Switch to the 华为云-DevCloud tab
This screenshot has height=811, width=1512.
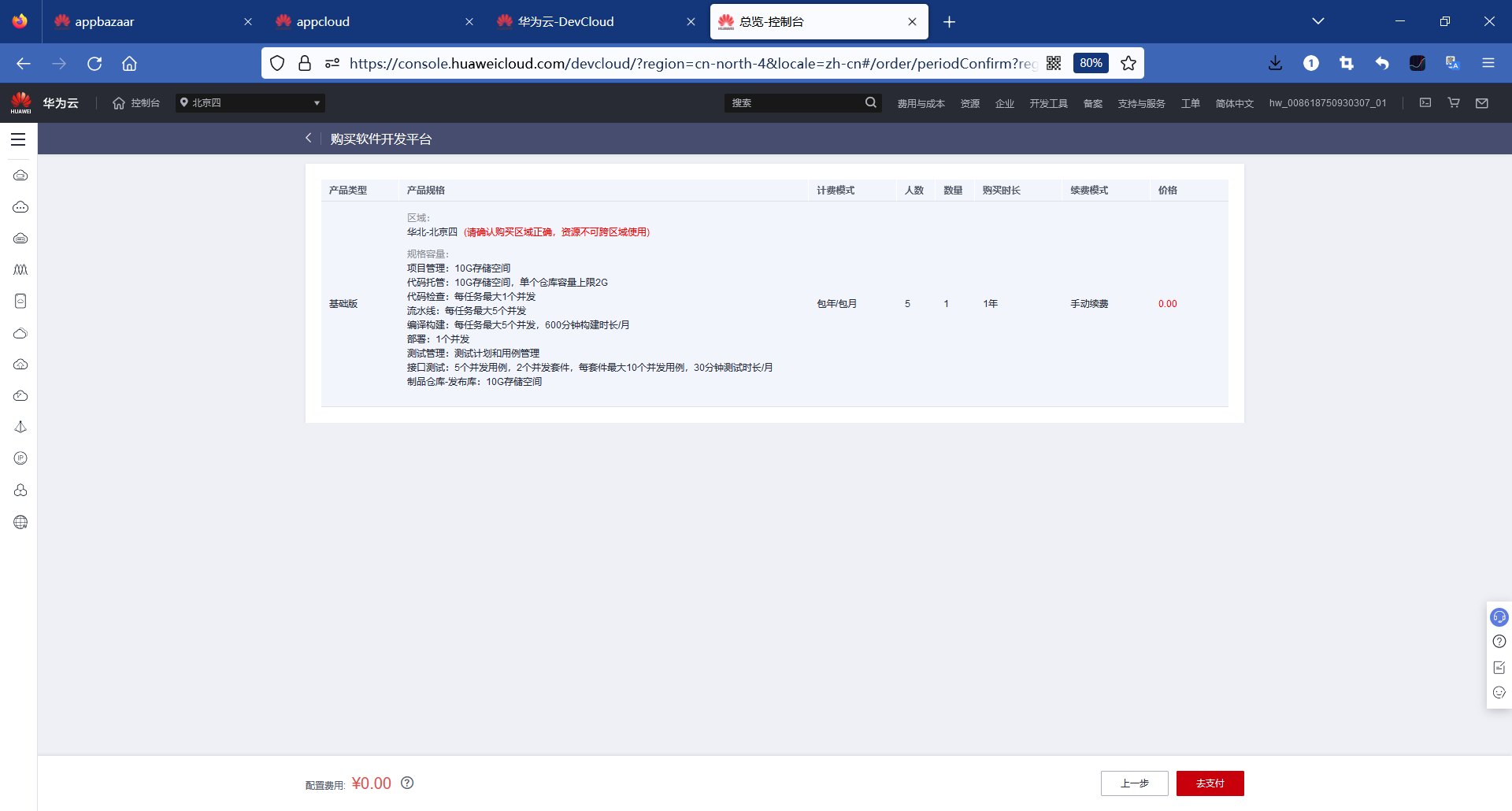(x=596, y=21)
